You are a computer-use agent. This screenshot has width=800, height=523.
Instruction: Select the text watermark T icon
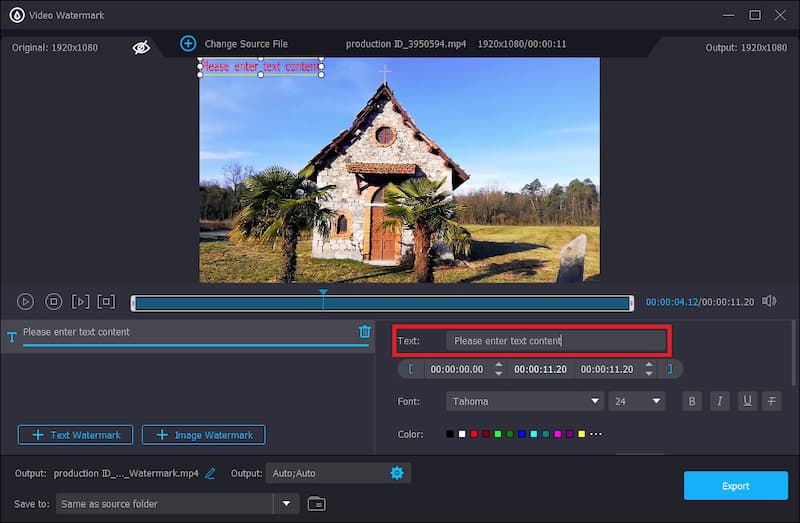tap(12, 337)
